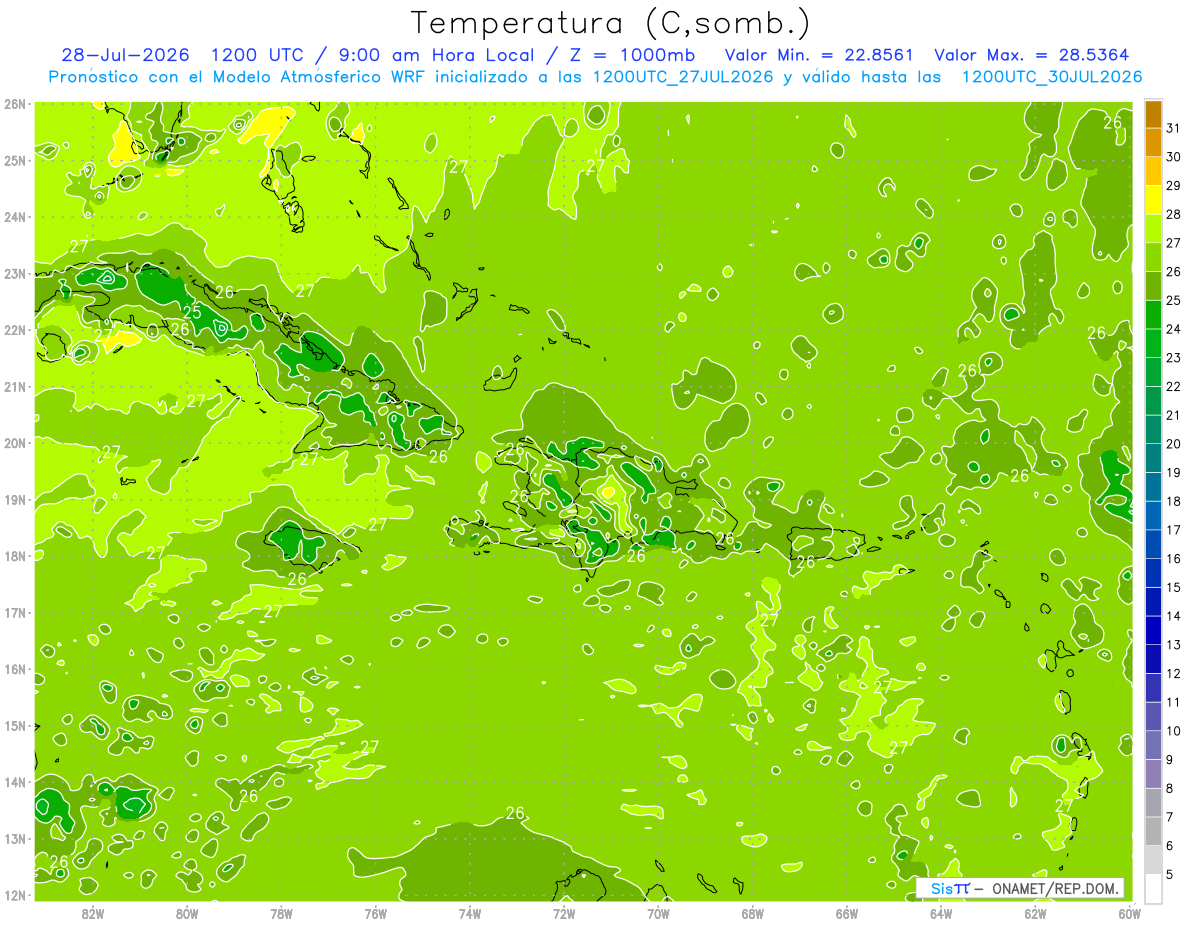This screenshot has width=1200, height=927.
Task: Pick the gray 6–7 colorbar segment
Action: tap(1153, 831)
